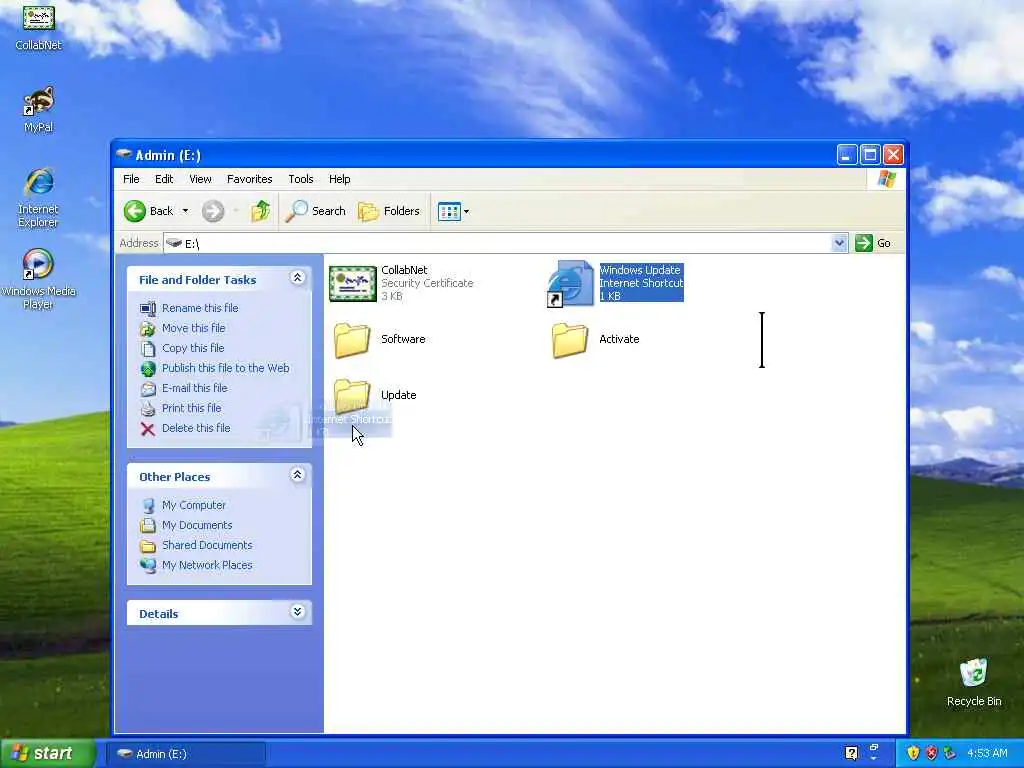This screenshot has width=1024, height=768.
Task: Click the Admin (E:) taskbar button
Action: click(x=186, y=754)
